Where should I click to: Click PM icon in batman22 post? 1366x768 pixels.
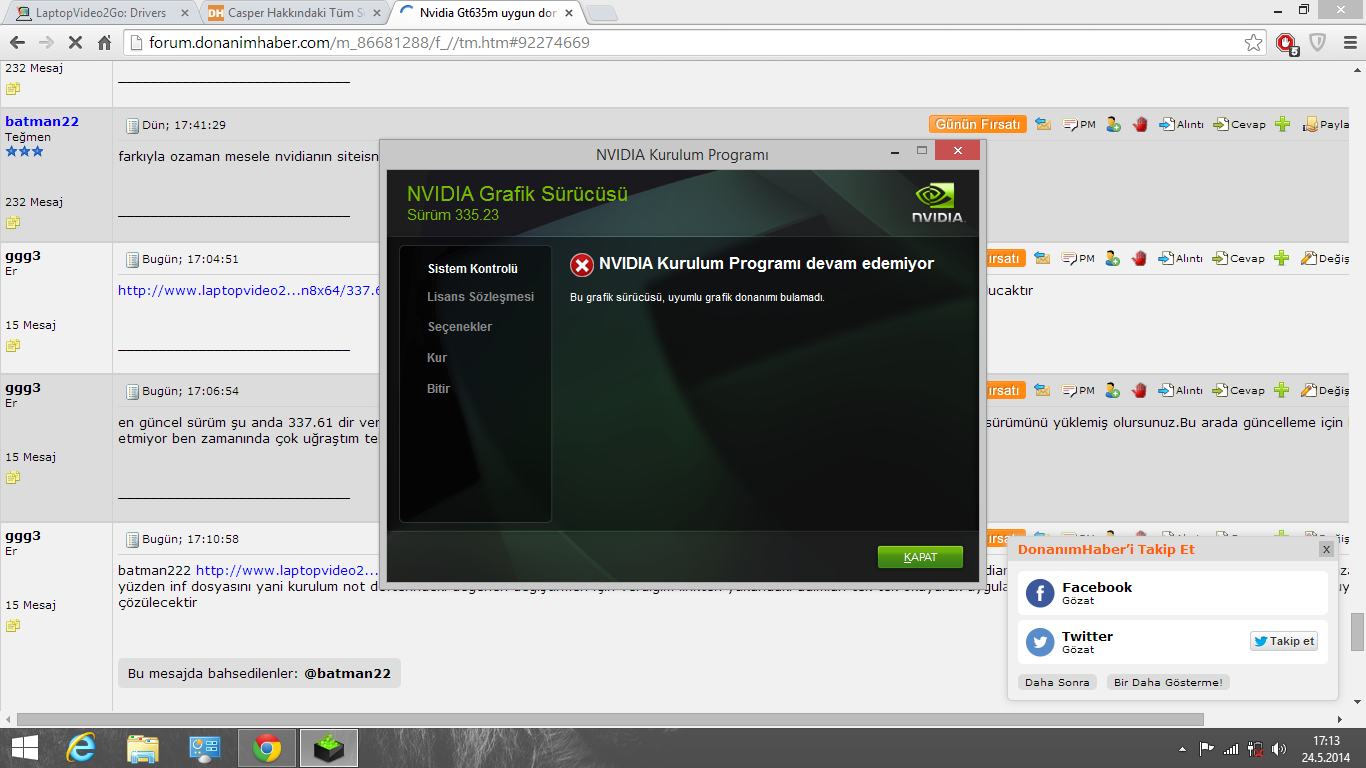click(x=1079, y=125)
